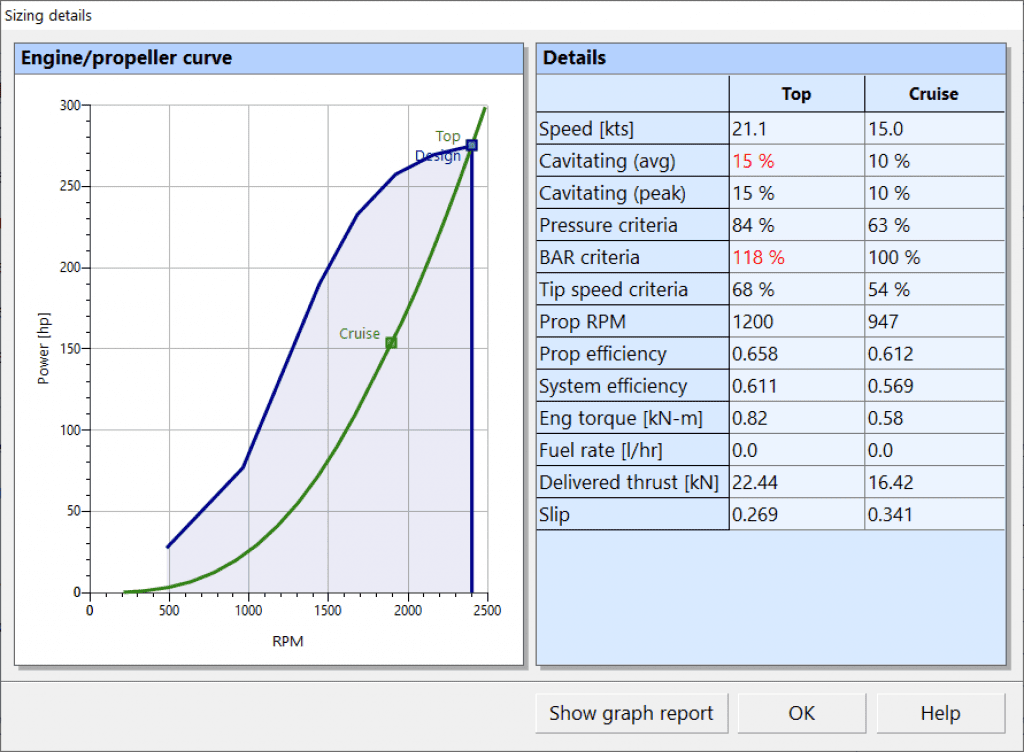Click the Show graph report button
This screenshot has width=1024, height=752.
pyautogui.click(x=631, y=713)
